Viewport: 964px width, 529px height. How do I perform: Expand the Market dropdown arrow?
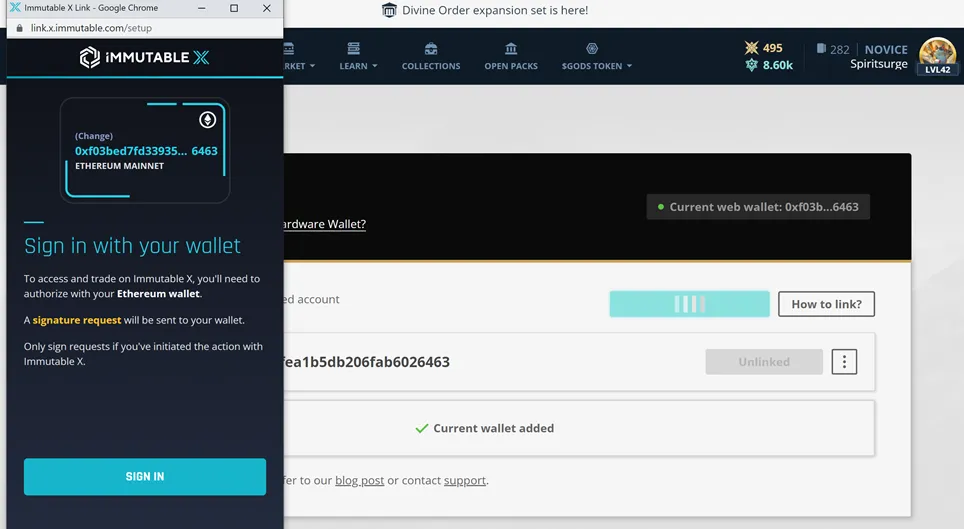click(312, 66)
